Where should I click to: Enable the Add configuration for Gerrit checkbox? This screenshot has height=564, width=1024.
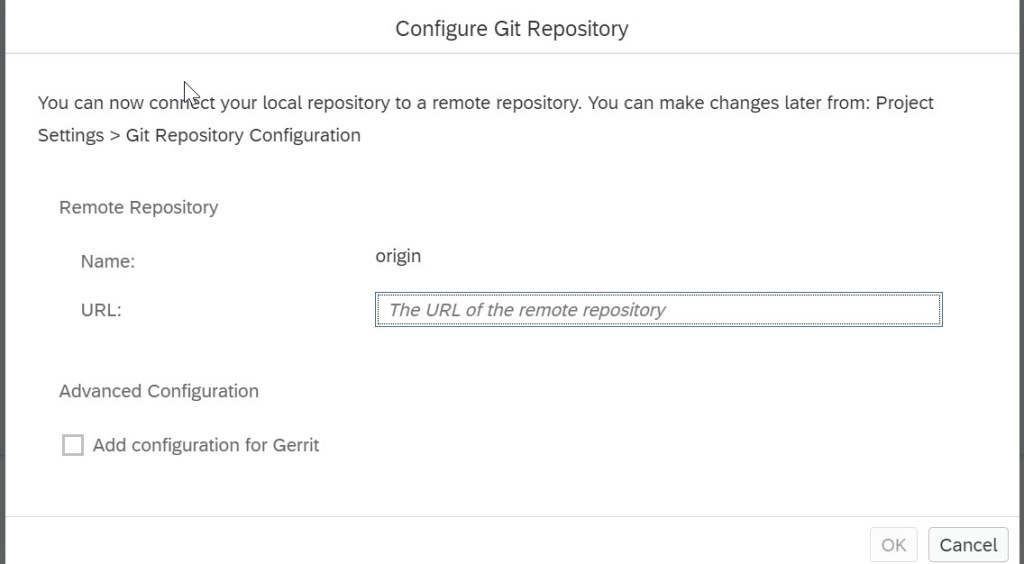coord(73,445)
